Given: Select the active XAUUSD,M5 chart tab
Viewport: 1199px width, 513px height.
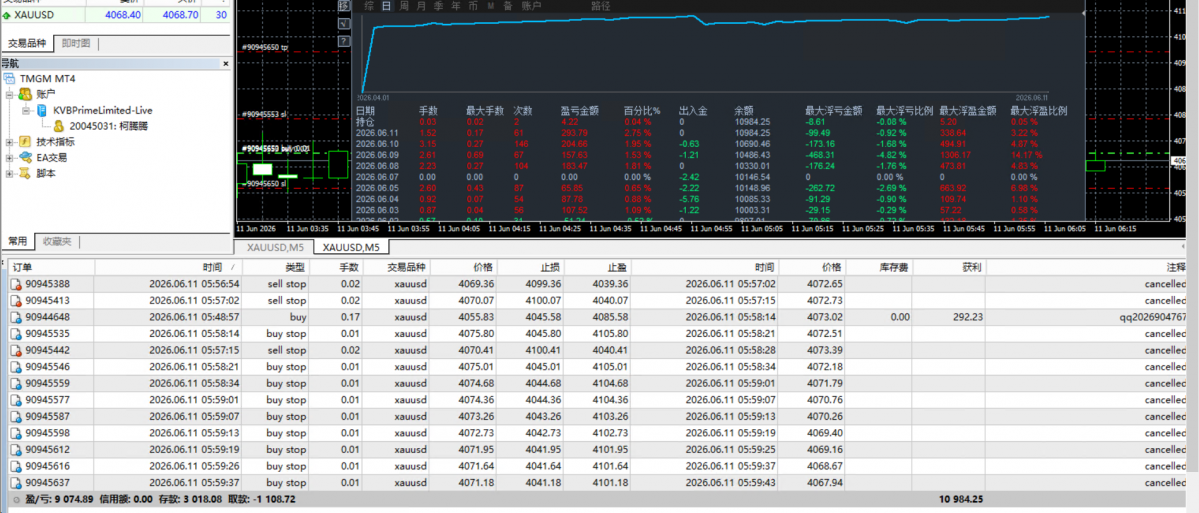Looking at the screenshot, I should coord(352,247).
